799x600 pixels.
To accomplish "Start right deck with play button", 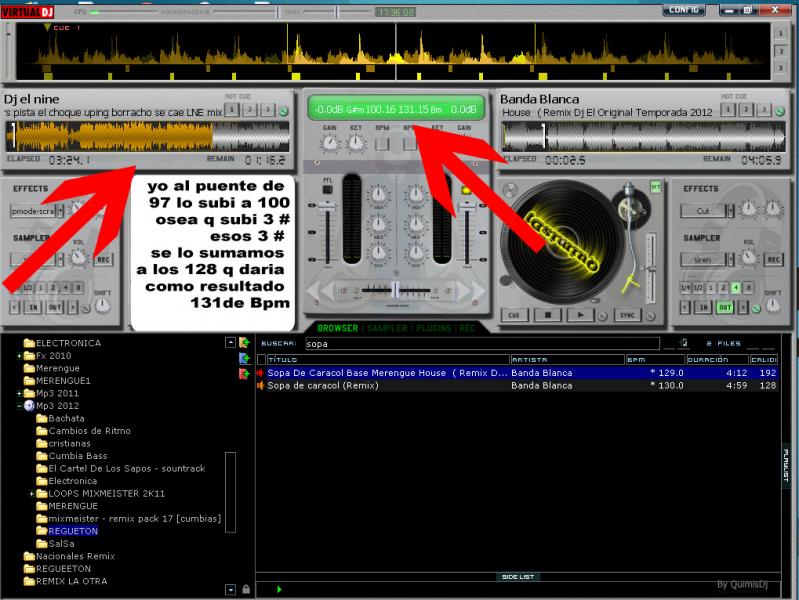I will click(579, 315).
